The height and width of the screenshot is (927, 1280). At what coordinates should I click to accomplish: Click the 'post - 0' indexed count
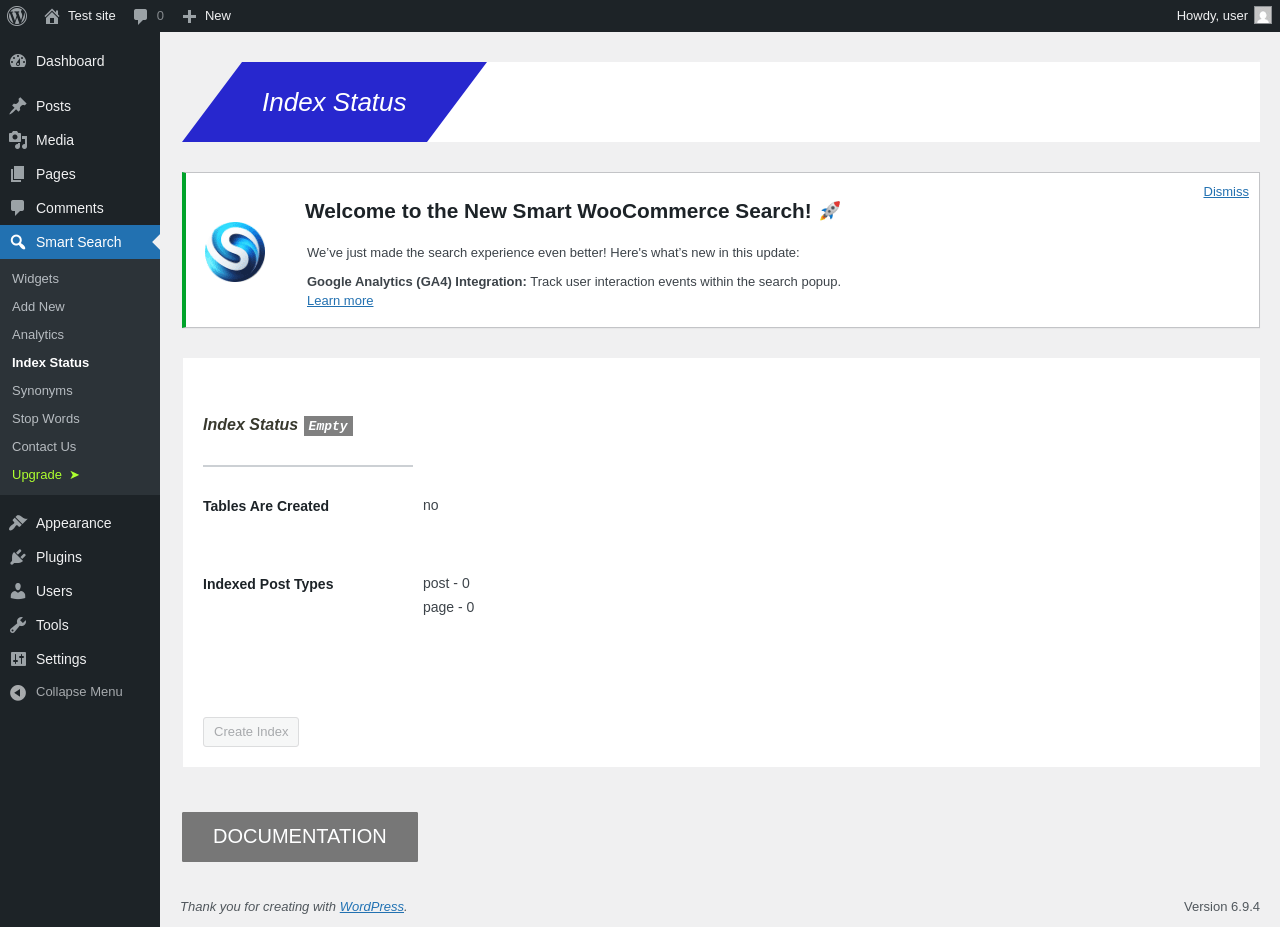[x=446, y=583]
